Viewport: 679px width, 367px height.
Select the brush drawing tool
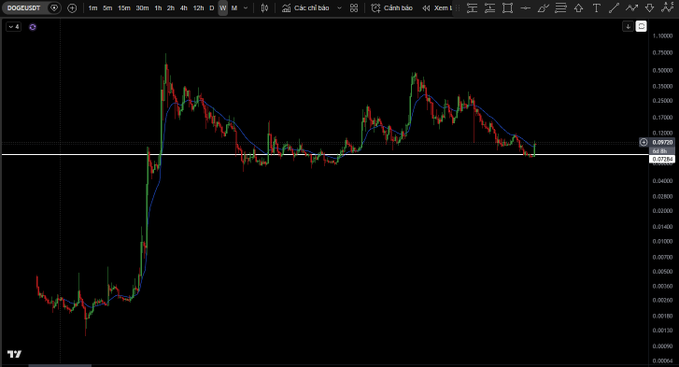point(543,8)
